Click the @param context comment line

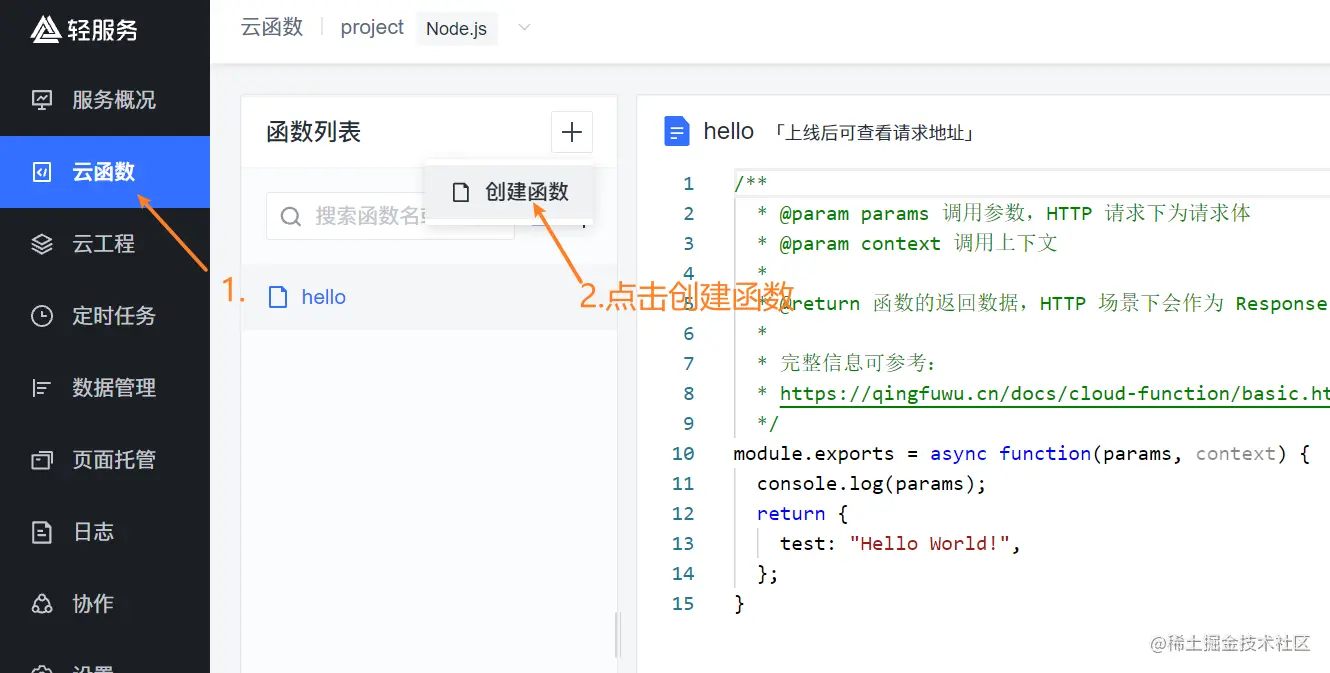(907, 243)
